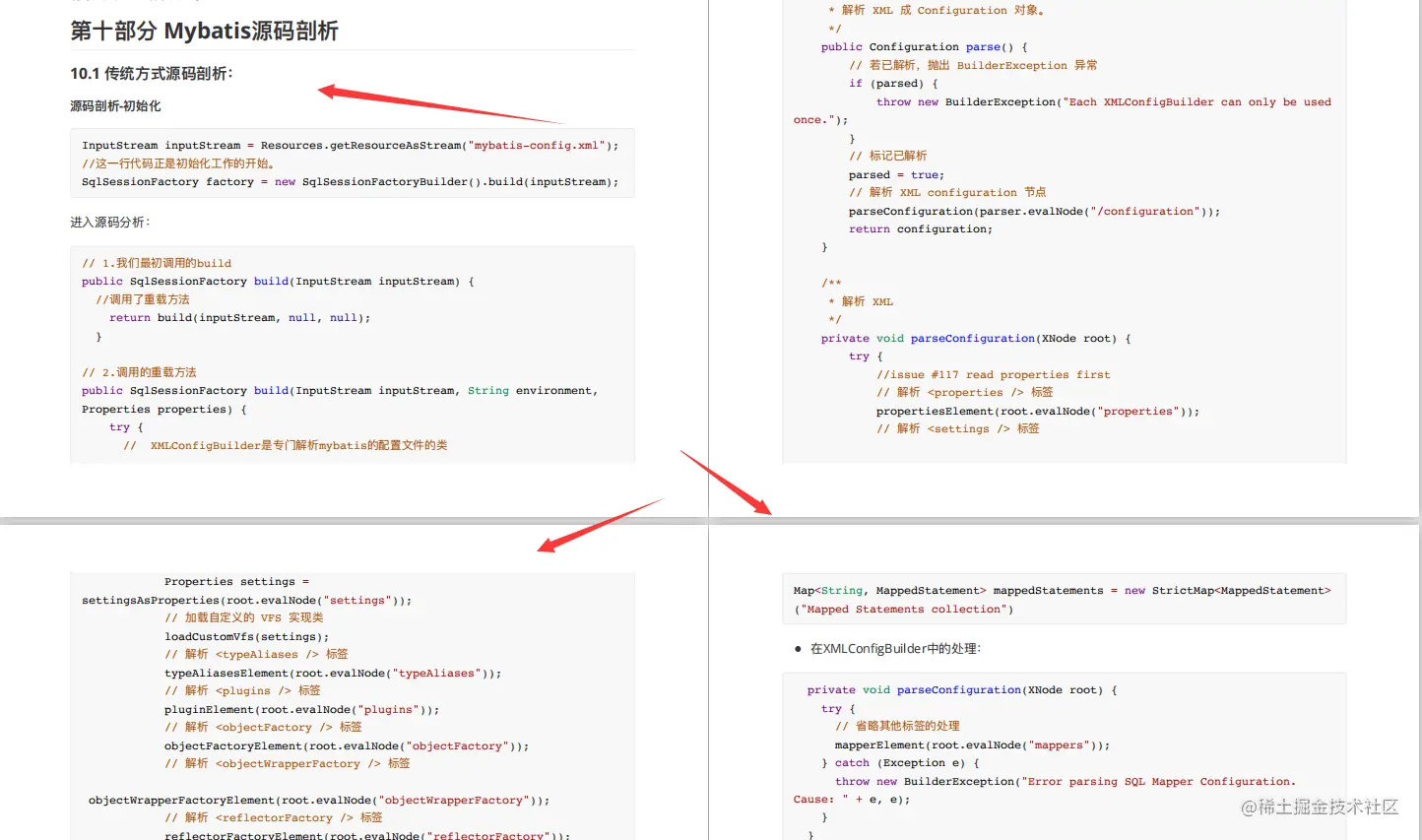Select line "objectFactoryElement(root.evalNode("objectFactory"));"
Image resolution: width=1422 pixels, height=840 pixels.
pyautogui.click(x=347, y=746)
